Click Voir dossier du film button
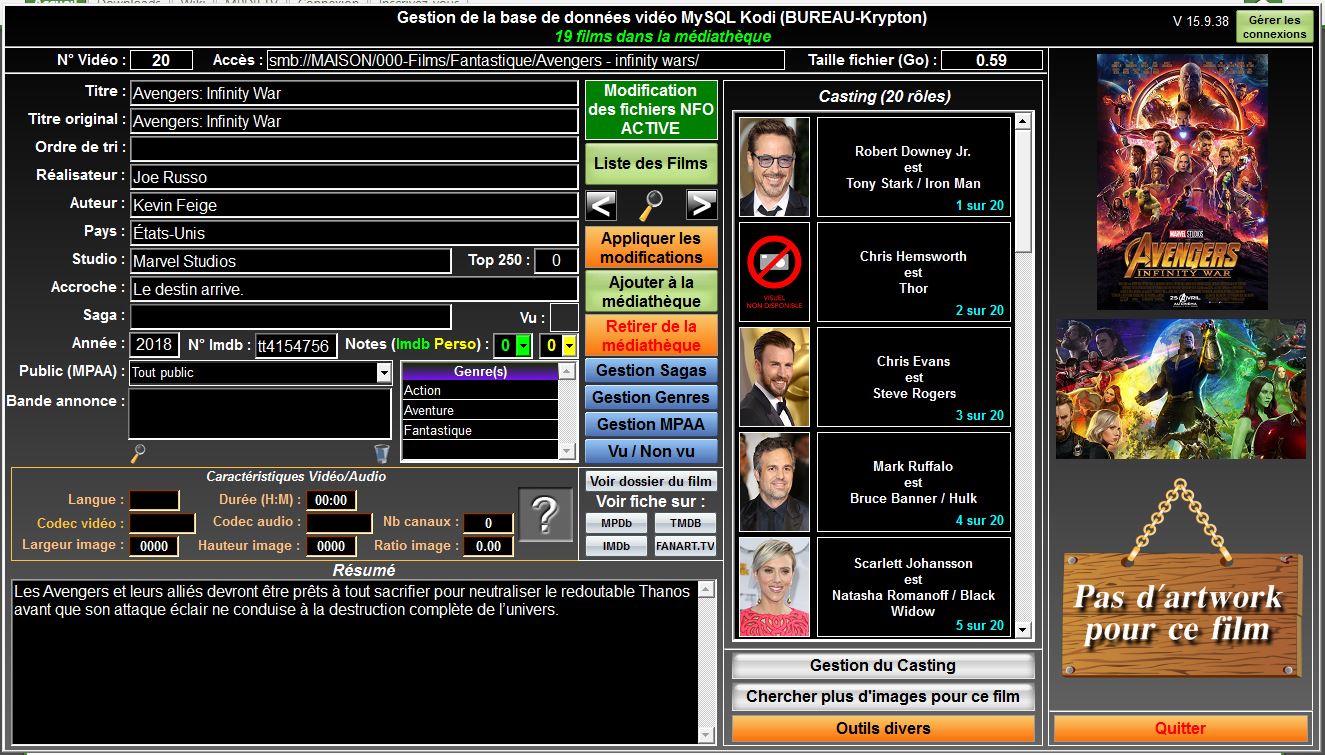 [x=651, y=481]
